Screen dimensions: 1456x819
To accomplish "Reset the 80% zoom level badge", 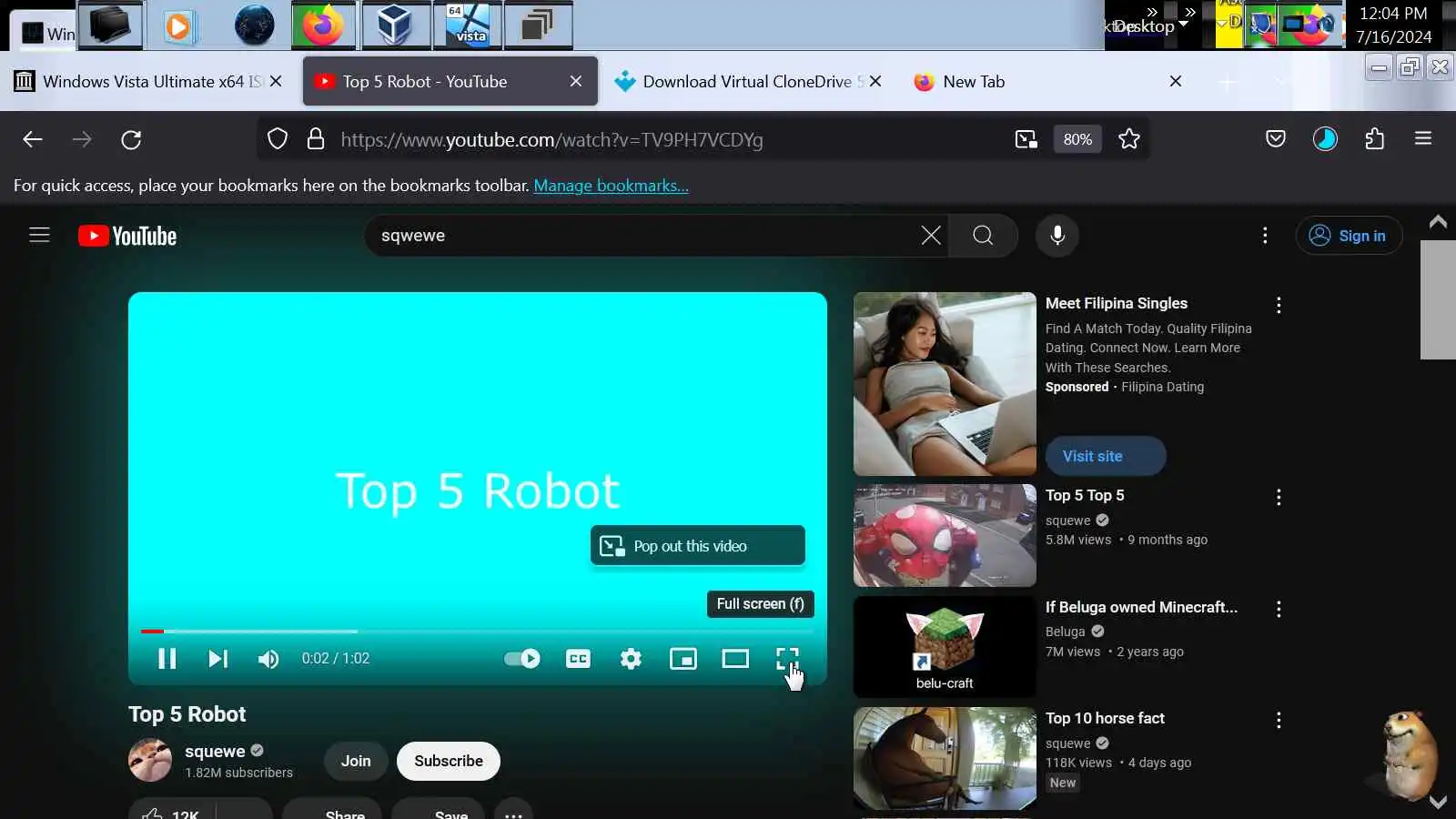I will [x=1077, y=139].
